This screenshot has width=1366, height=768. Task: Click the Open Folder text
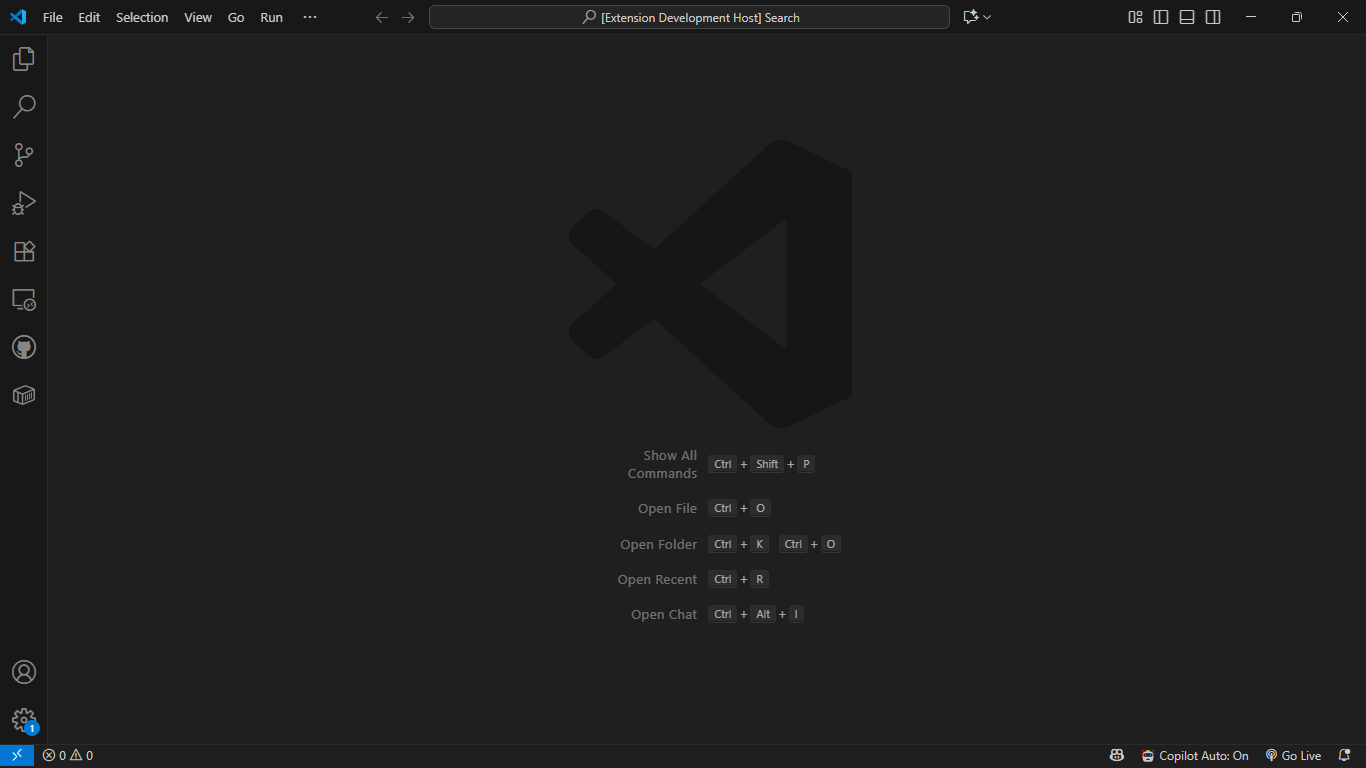click(x=658, y=544)
